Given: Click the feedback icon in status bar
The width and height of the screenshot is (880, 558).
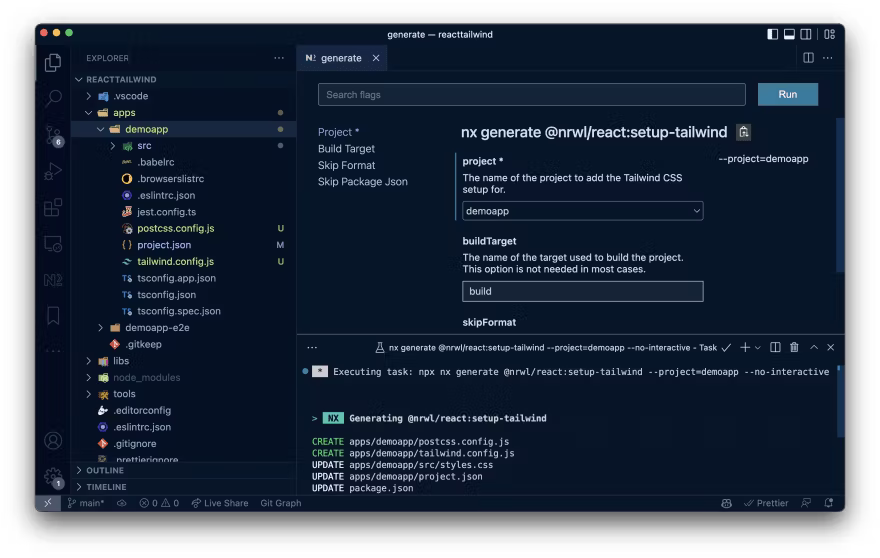Looking at the screenshot, I should tap(806, 503).
